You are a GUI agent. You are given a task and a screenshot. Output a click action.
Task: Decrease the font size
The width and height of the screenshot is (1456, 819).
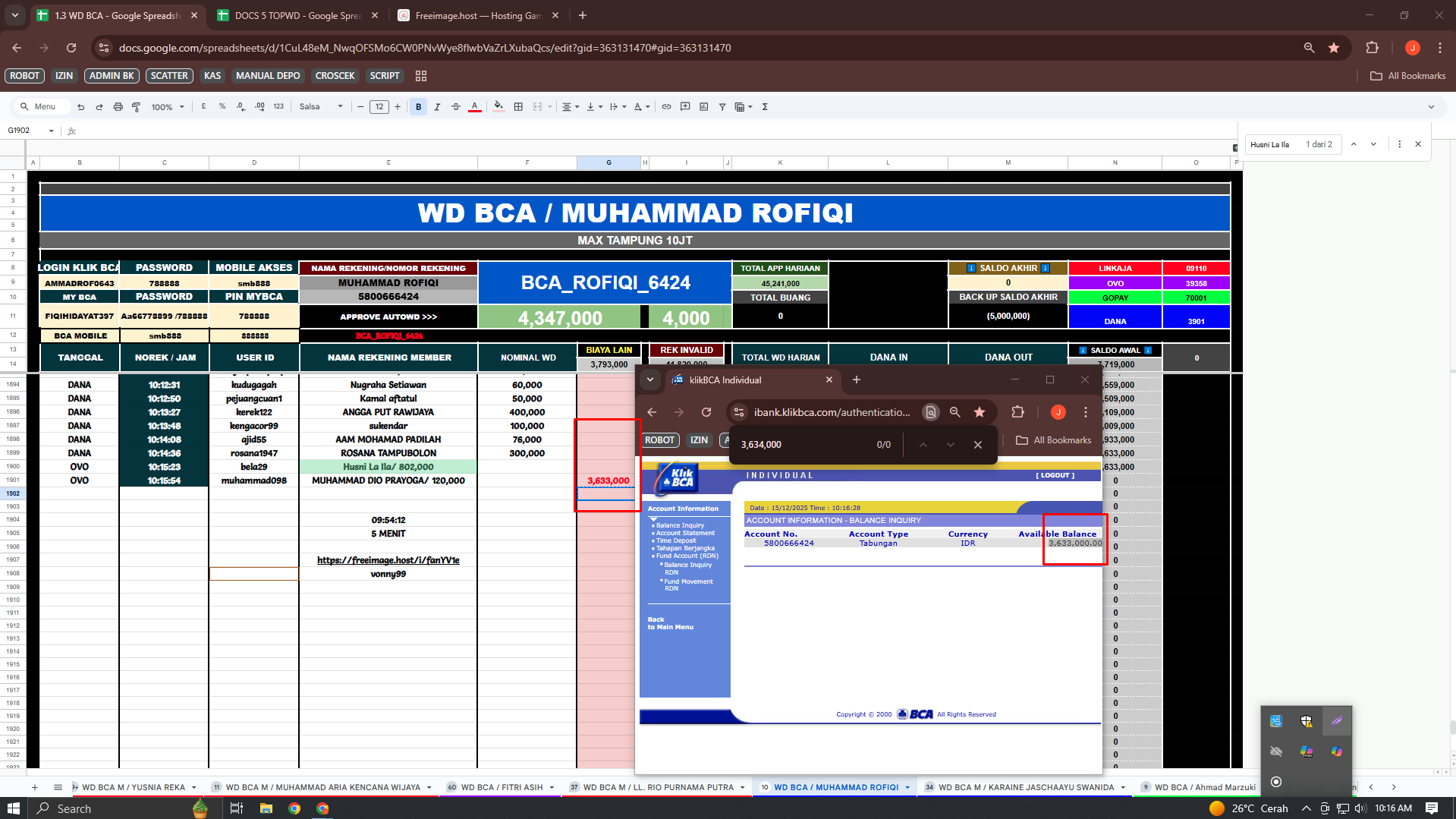(360, 107)
